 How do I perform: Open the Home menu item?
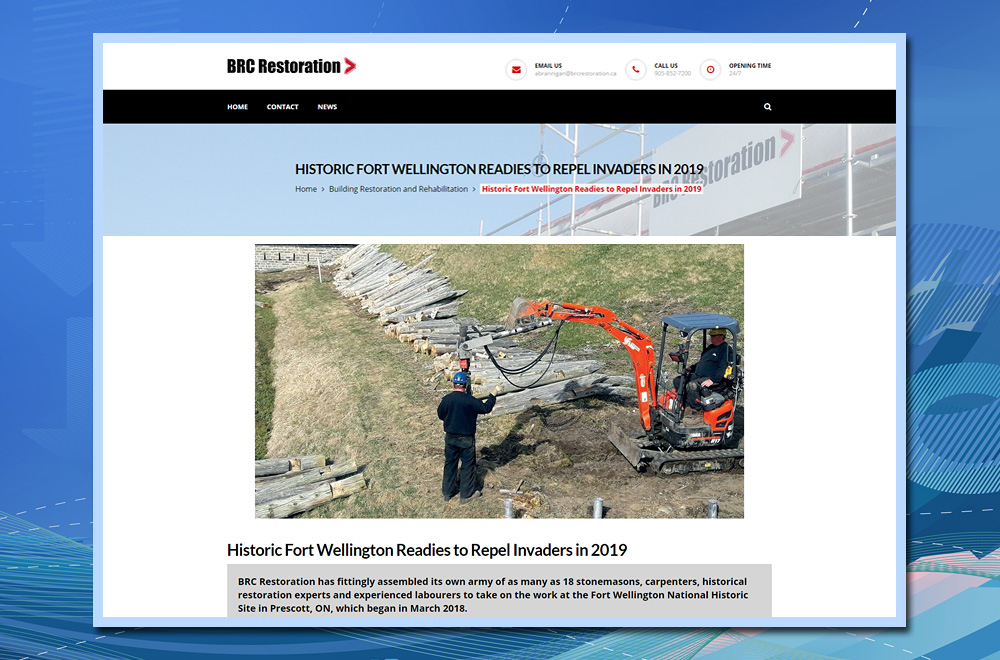click(x=237, y=107)
